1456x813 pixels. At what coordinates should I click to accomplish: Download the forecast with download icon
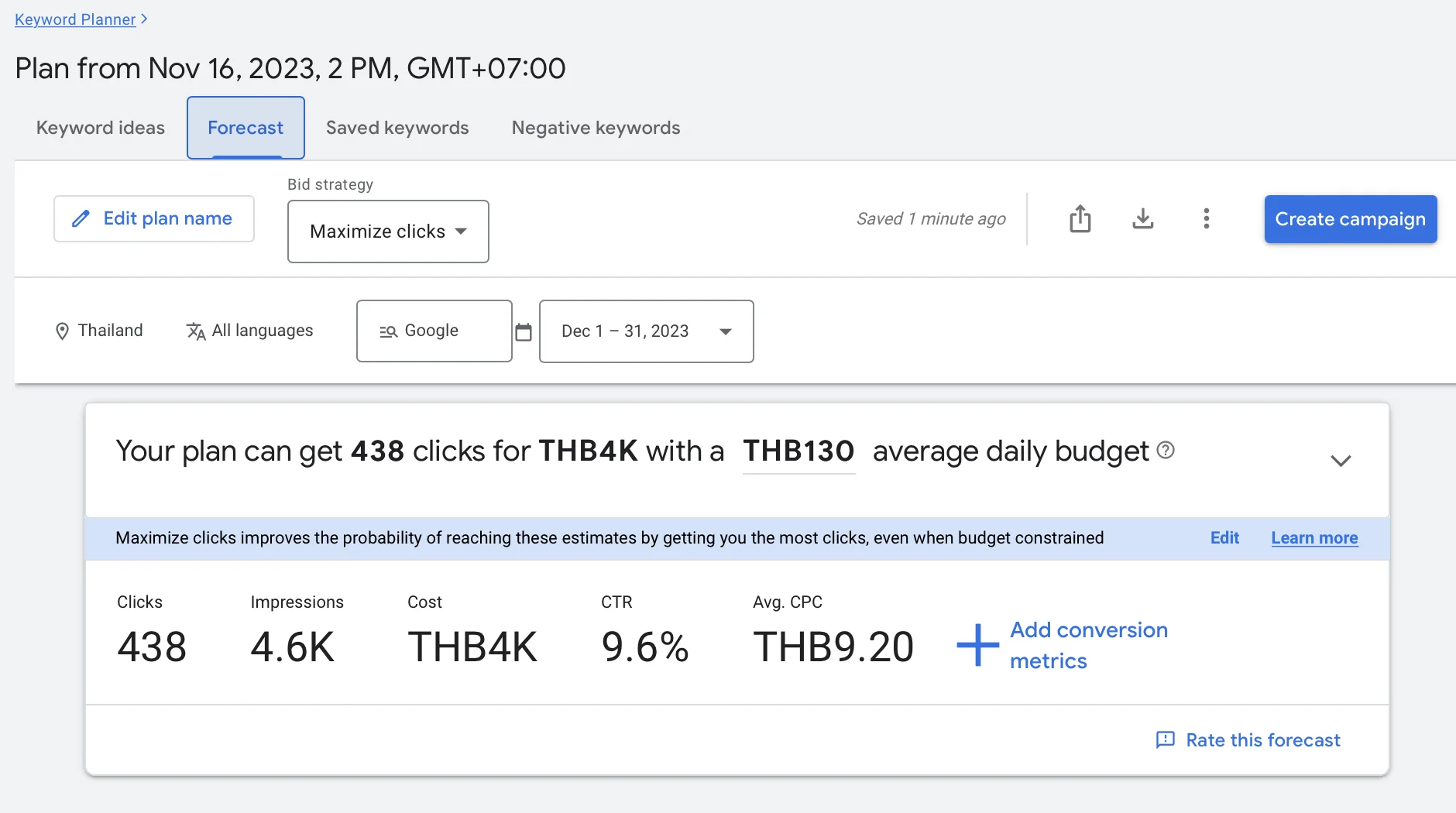click(x=1142, y=219)
